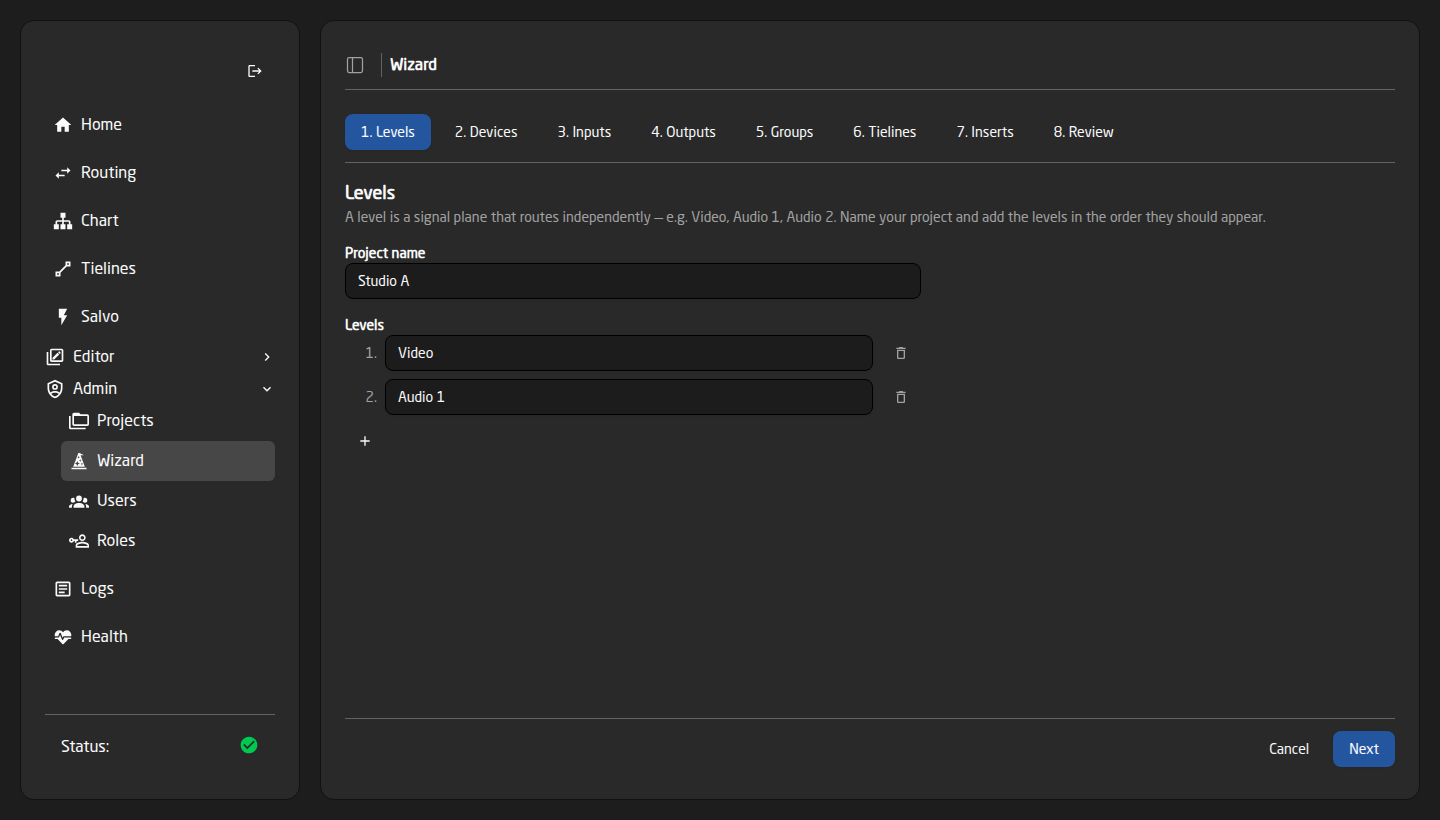Focus the Project name field
The width and height of the screenshot is (1440, 820).
coord(633,281)
